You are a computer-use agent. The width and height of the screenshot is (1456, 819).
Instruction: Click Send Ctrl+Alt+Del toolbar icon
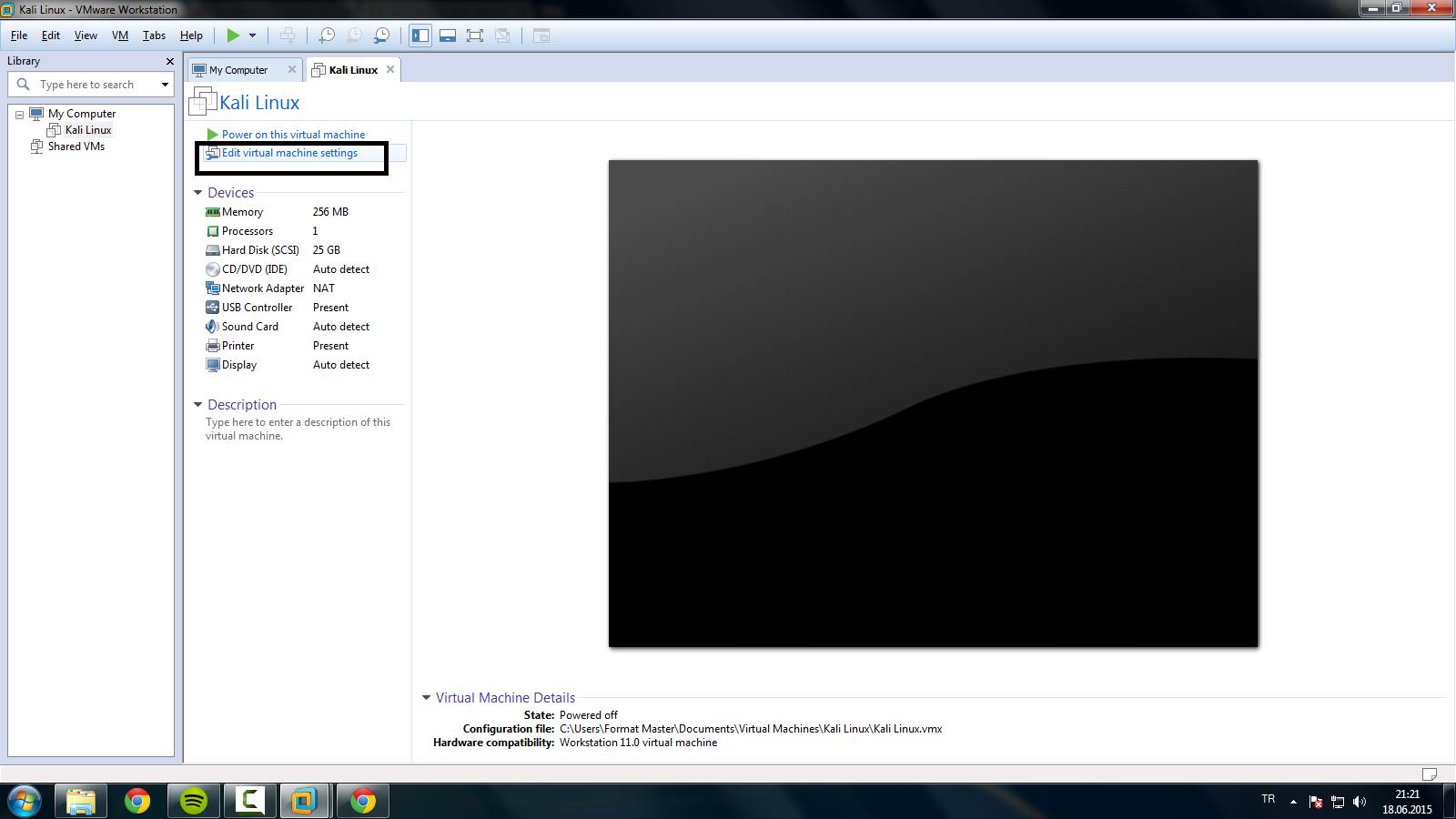coord(288,35)
